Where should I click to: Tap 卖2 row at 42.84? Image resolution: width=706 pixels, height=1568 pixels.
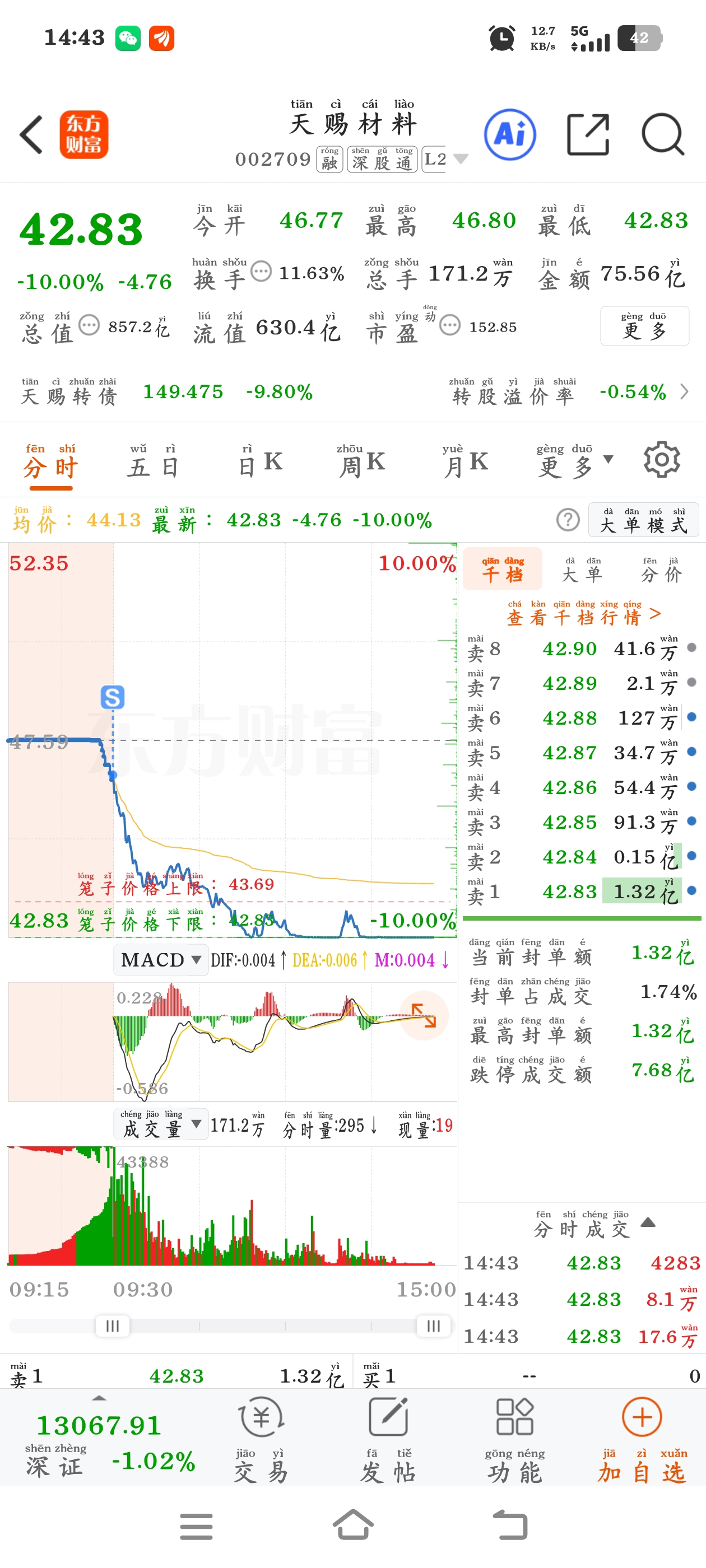click(x=582, y=856)
